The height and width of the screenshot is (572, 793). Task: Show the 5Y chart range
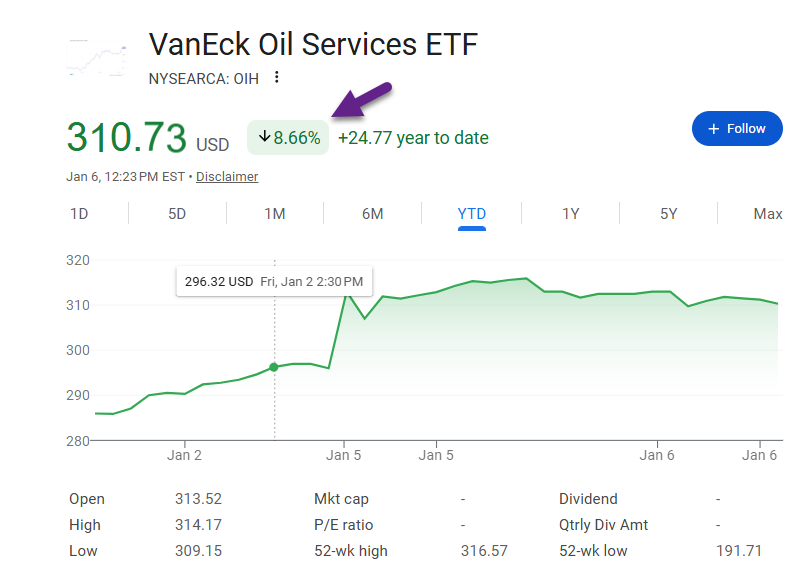click(668, 214)
